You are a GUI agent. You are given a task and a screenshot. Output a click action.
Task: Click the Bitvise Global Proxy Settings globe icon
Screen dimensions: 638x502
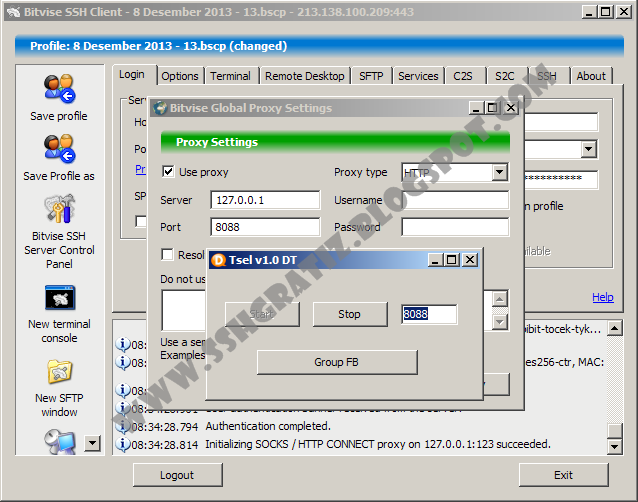pyautogui.click(x=160, y=108)
